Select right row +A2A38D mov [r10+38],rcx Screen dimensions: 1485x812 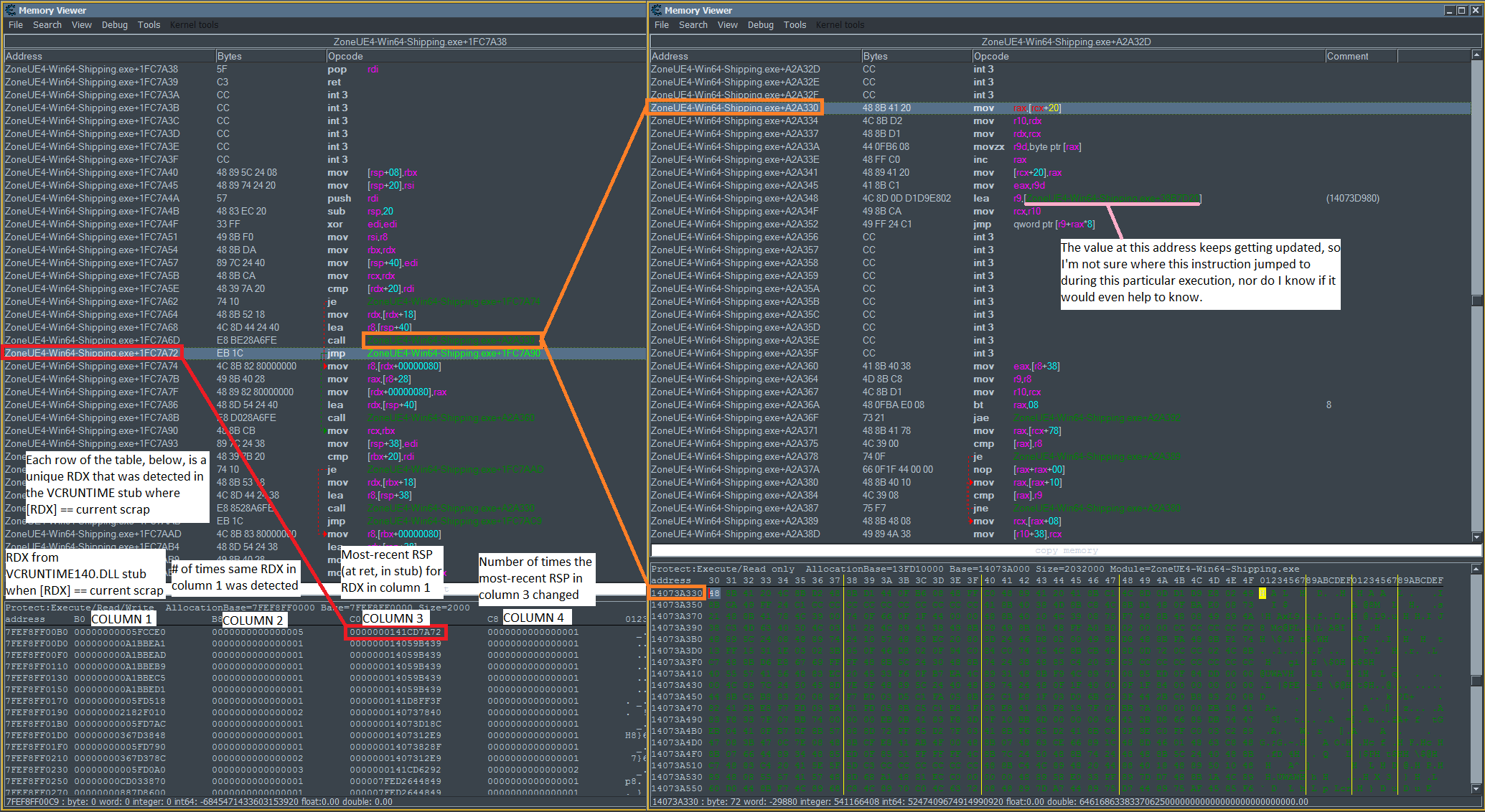click(1060, 534)
